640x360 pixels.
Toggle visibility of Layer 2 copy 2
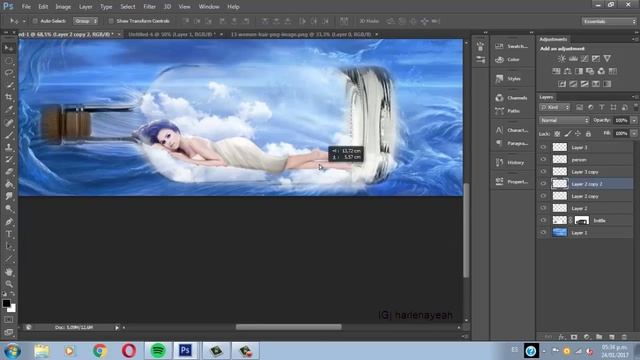click(x=543, y=184)
